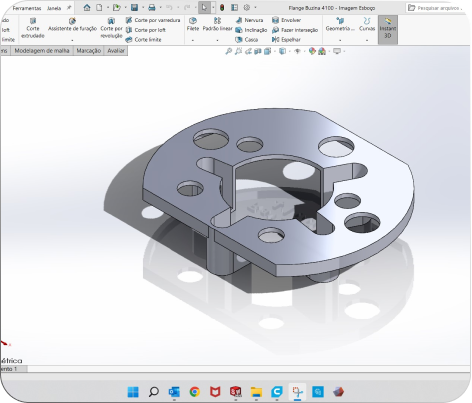Open the Windows Start button

pyautogui.click(x=133, y=392)
